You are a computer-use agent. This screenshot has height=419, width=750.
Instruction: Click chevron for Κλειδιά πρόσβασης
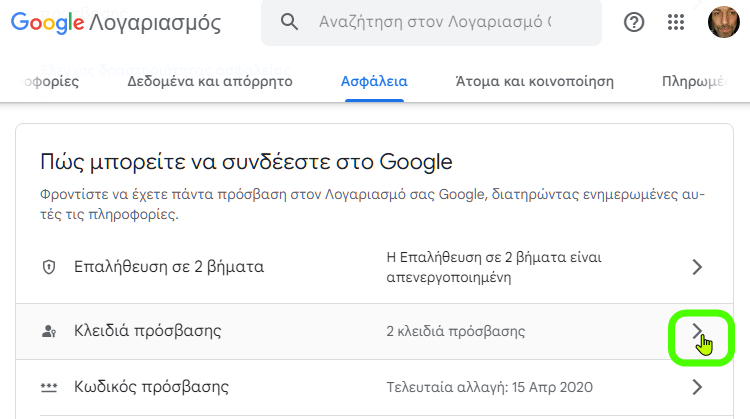[697, 331]
